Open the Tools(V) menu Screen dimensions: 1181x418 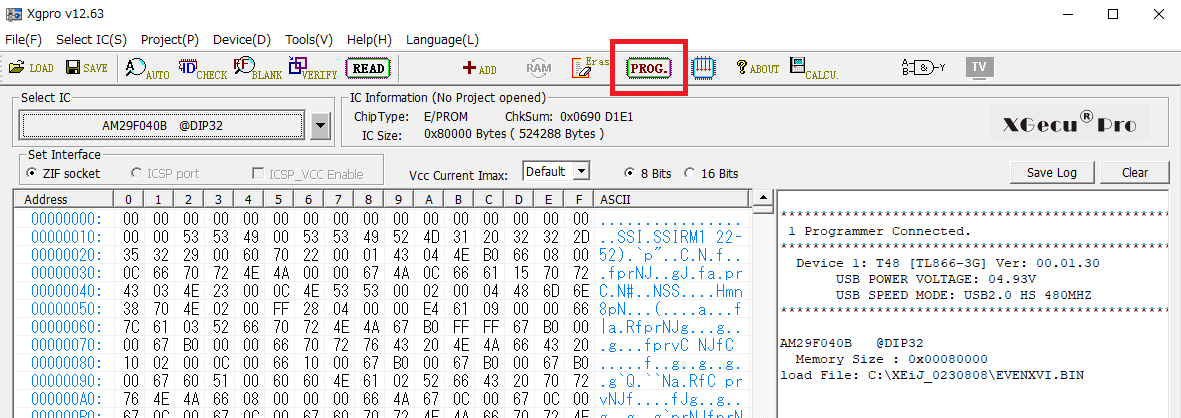click(309, 40)
